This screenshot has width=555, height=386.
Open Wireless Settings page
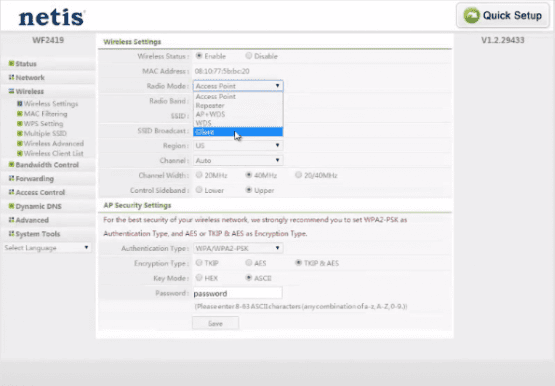click(51, 104)
